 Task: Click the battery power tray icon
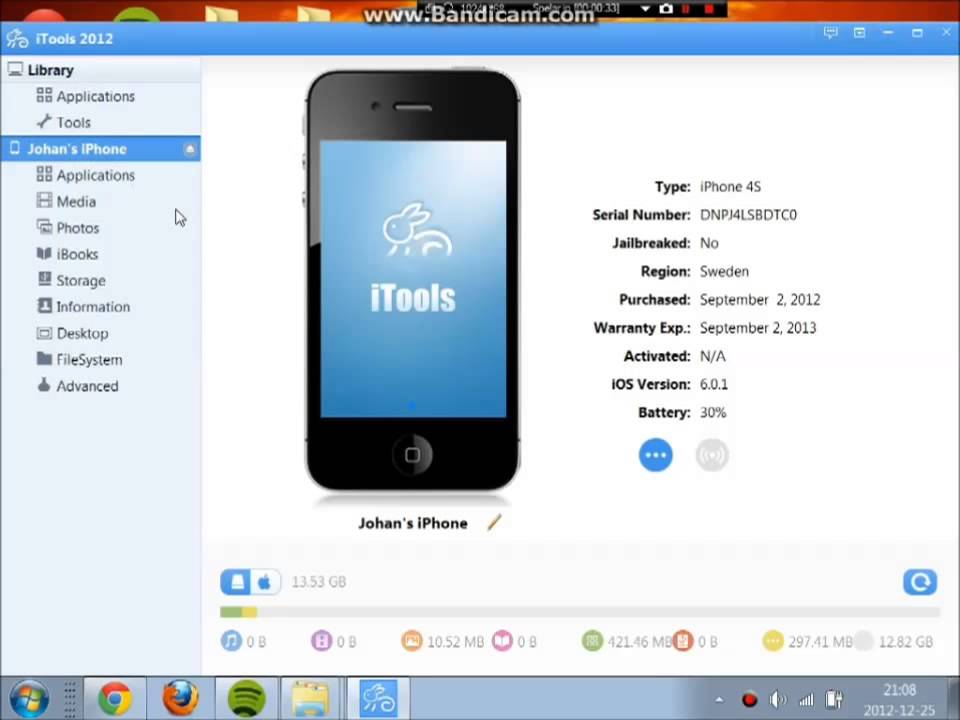(834, 699)
